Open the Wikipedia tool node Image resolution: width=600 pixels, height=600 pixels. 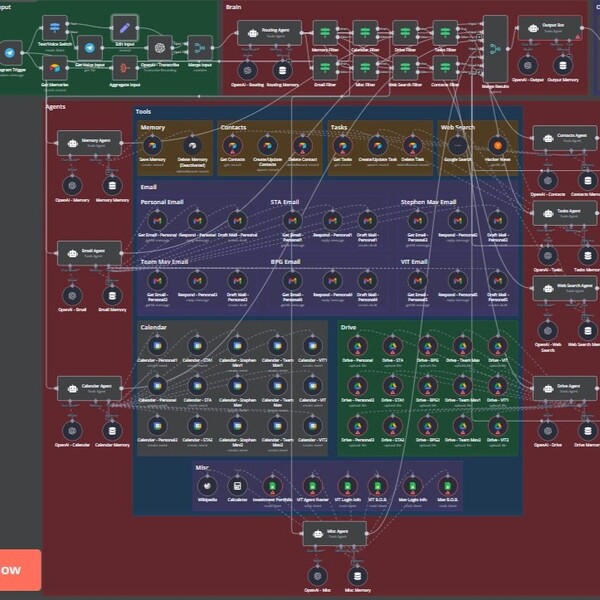207,486
